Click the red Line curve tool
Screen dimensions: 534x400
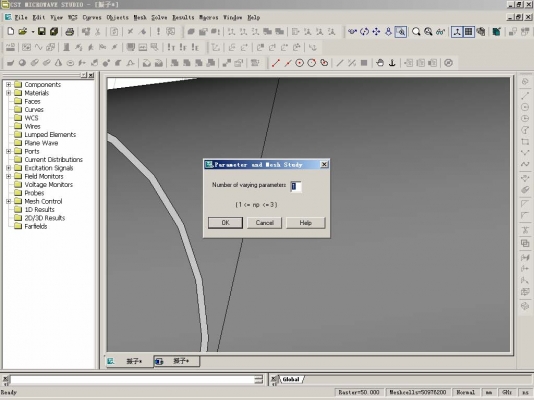[x=276, y=63]
